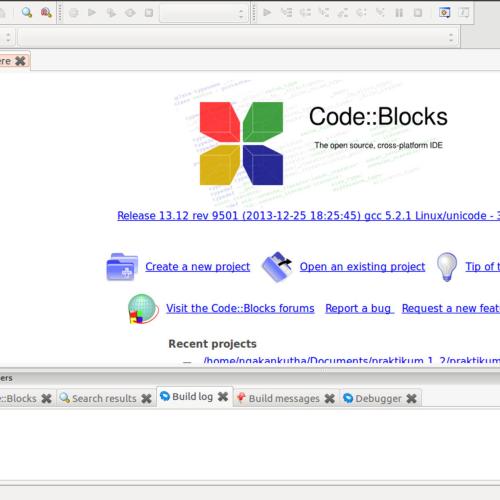Click the Step into instruction icon
The height and width of the screenshot is (500, 500).
tap(380, 13)
